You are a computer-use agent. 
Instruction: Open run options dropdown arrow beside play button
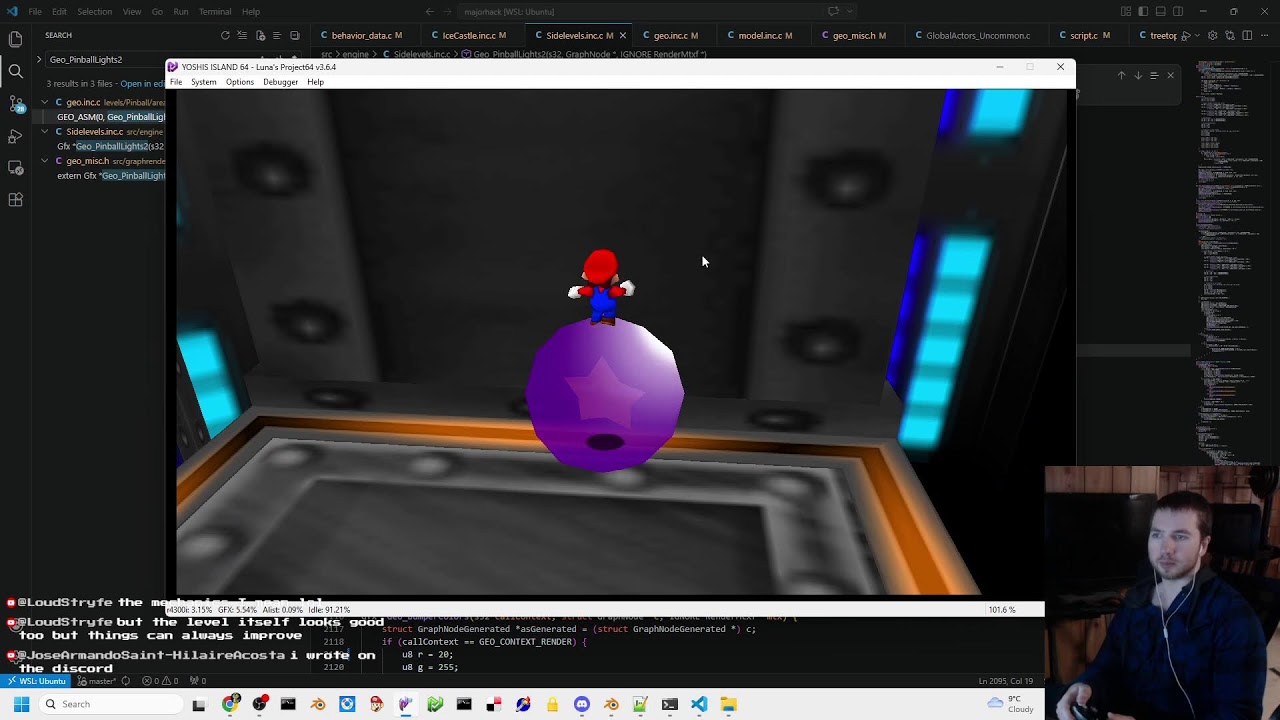[x=1197, y=36]
